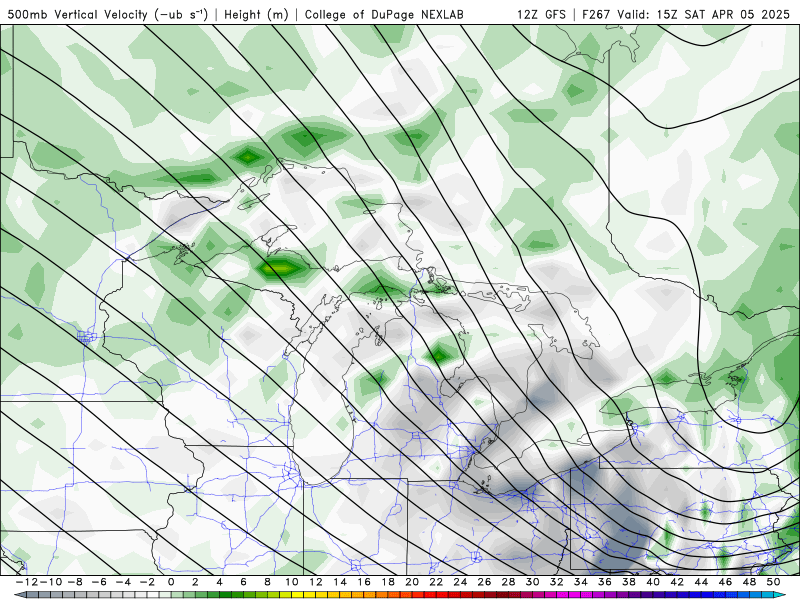The image size is (800, 600).
Task: Click the '10' colorbar label
Action: pyautogui.click(x=291, y=582)
